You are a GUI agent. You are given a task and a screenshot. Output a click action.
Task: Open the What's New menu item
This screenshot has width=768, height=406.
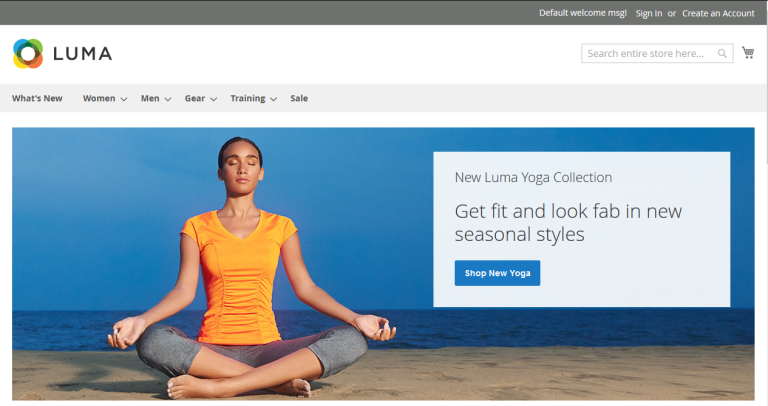(x=37, y=98)
